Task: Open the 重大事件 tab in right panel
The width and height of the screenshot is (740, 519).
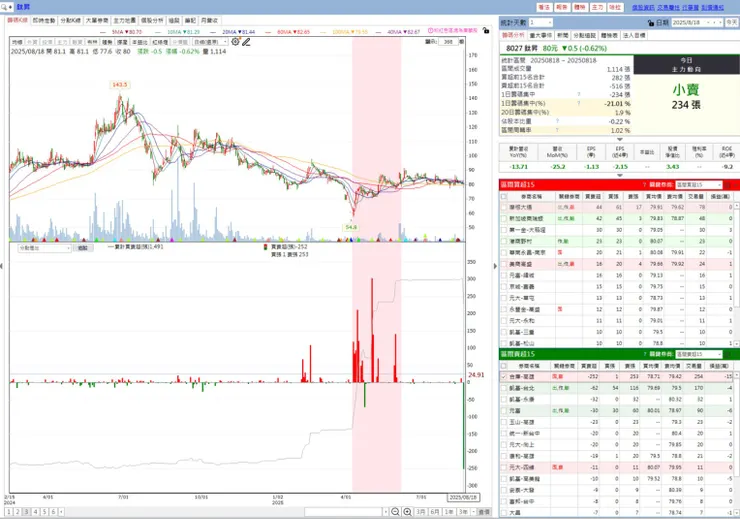Action: pos(541,35)
